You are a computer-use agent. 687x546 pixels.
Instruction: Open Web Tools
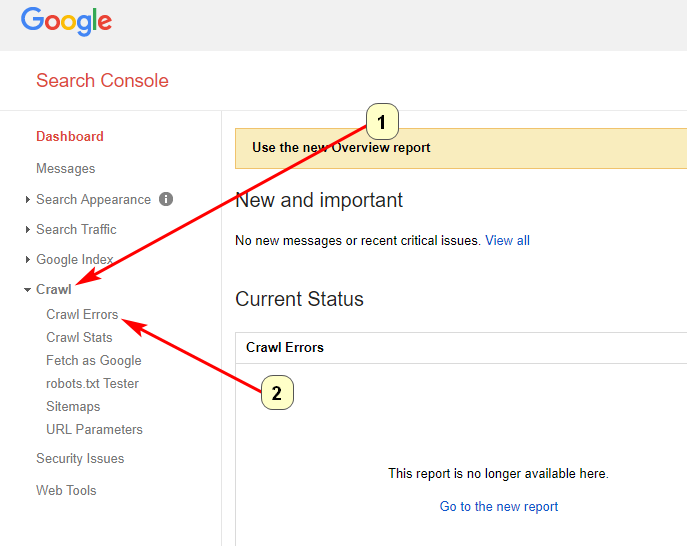coord(66,490)
